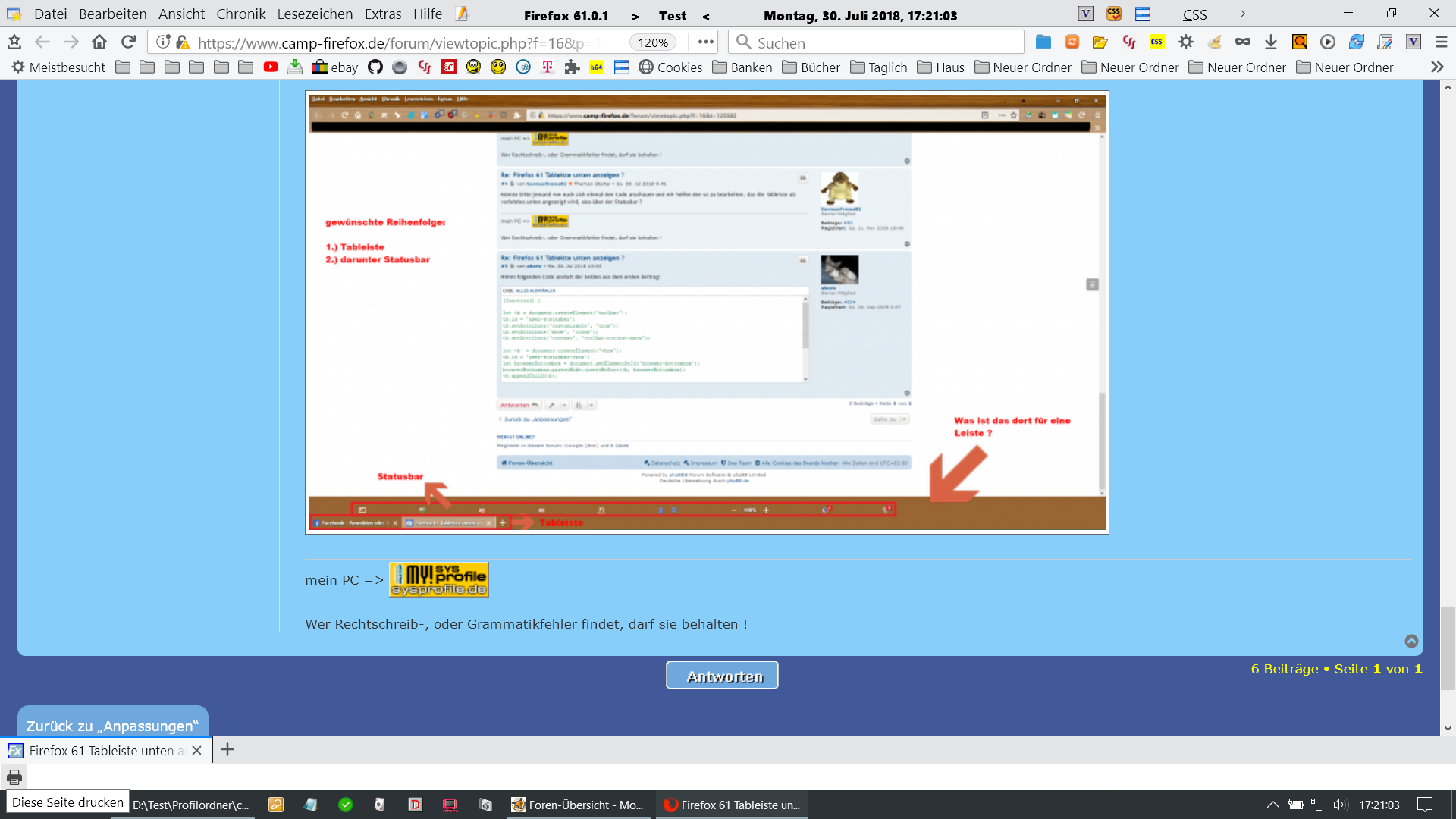This screenshot has width=1456, height=819.
Task: Follow the Zurück zu Anpassungen link
Action: coord(112,726)
